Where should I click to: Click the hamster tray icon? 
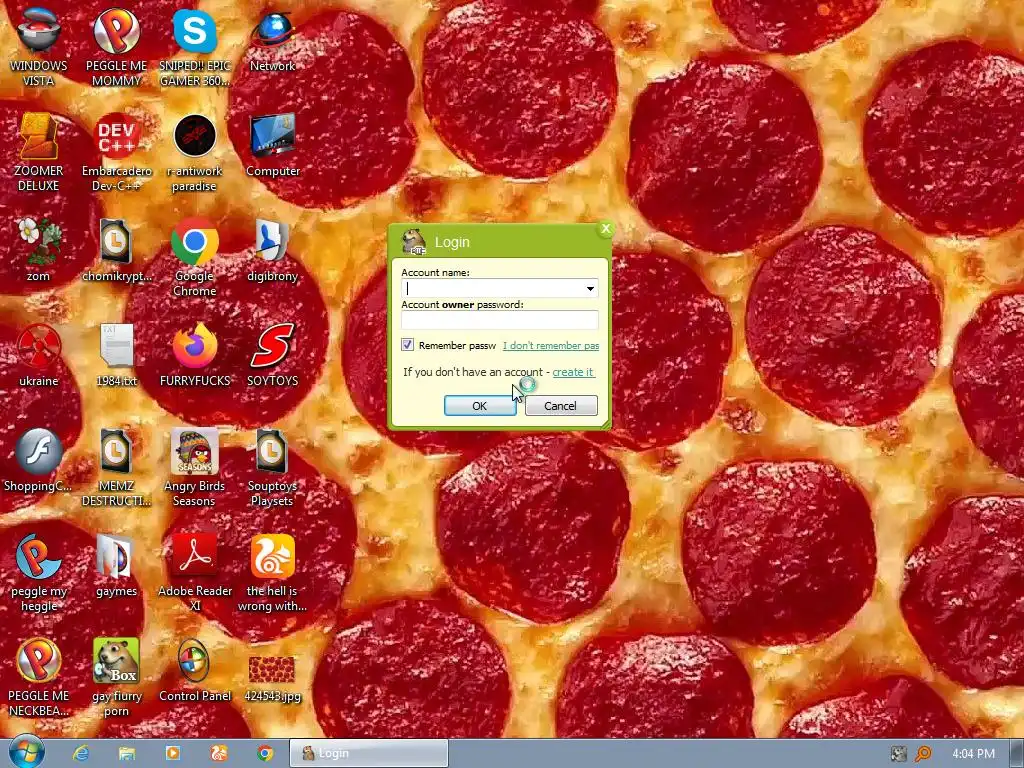click(x=899, y=754)
